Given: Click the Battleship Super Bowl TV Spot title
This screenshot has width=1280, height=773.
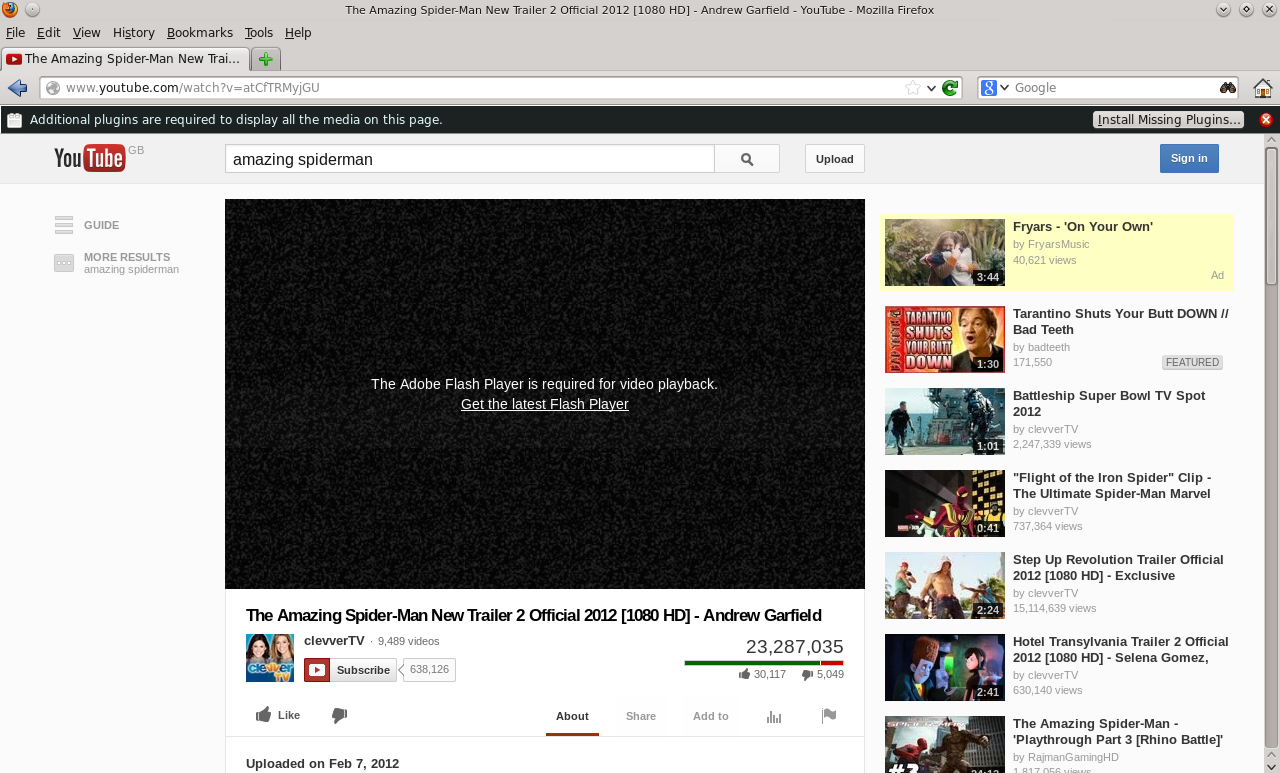Looking at the screenshot, I should coord(1109,404).
